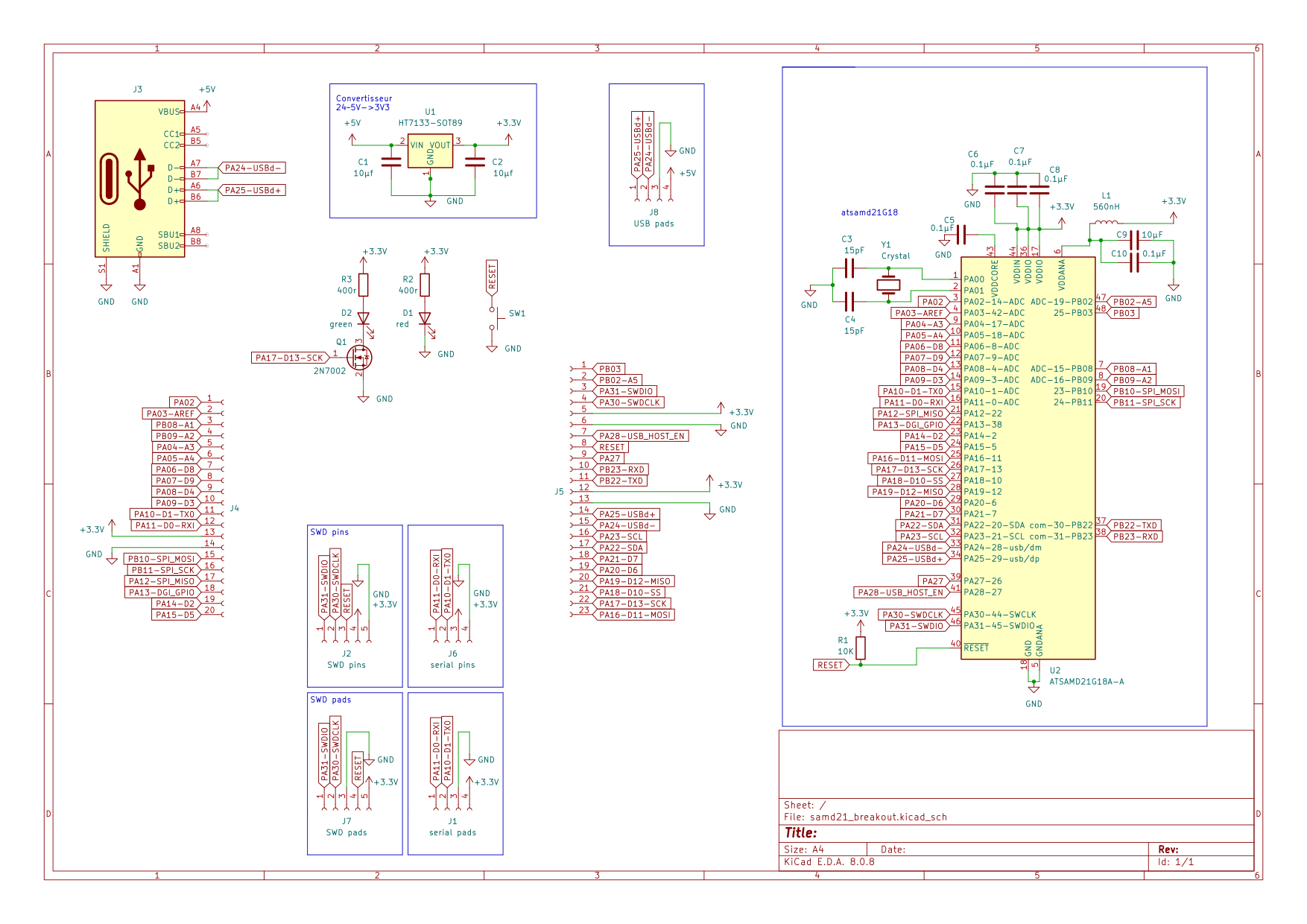Click the 'Date:' field in title block
This screenshot has height=924, width=1307.
(x=893, y=849)
